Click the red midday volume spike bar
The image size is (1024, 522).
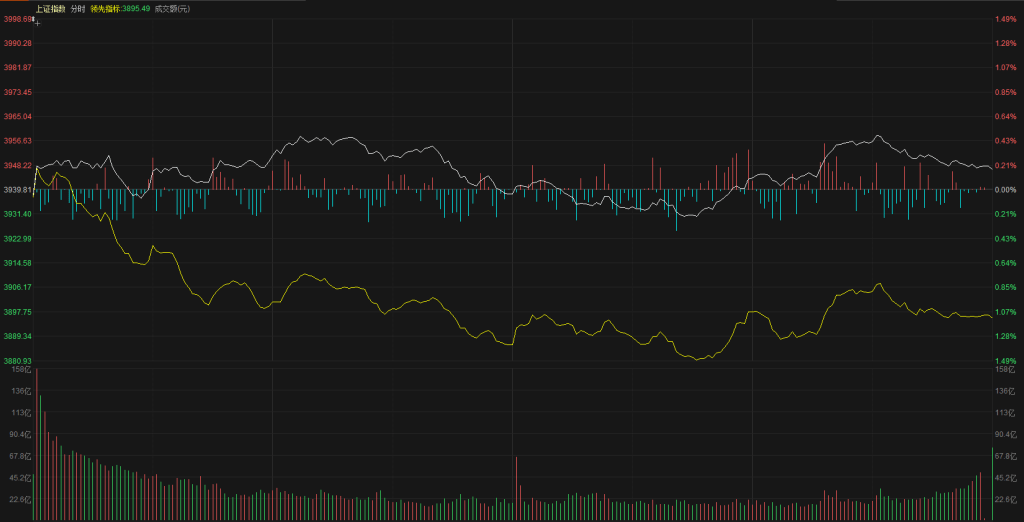click(x=516, y=488)
